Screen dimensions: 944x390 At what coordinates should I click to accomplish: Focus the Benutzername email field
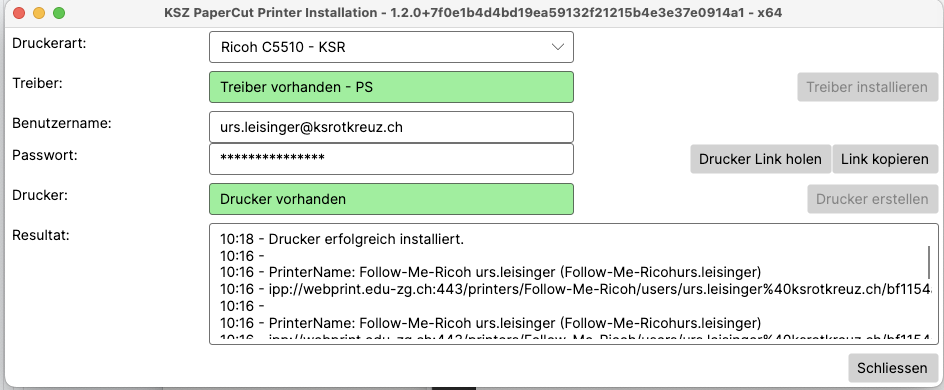point(391,127)
